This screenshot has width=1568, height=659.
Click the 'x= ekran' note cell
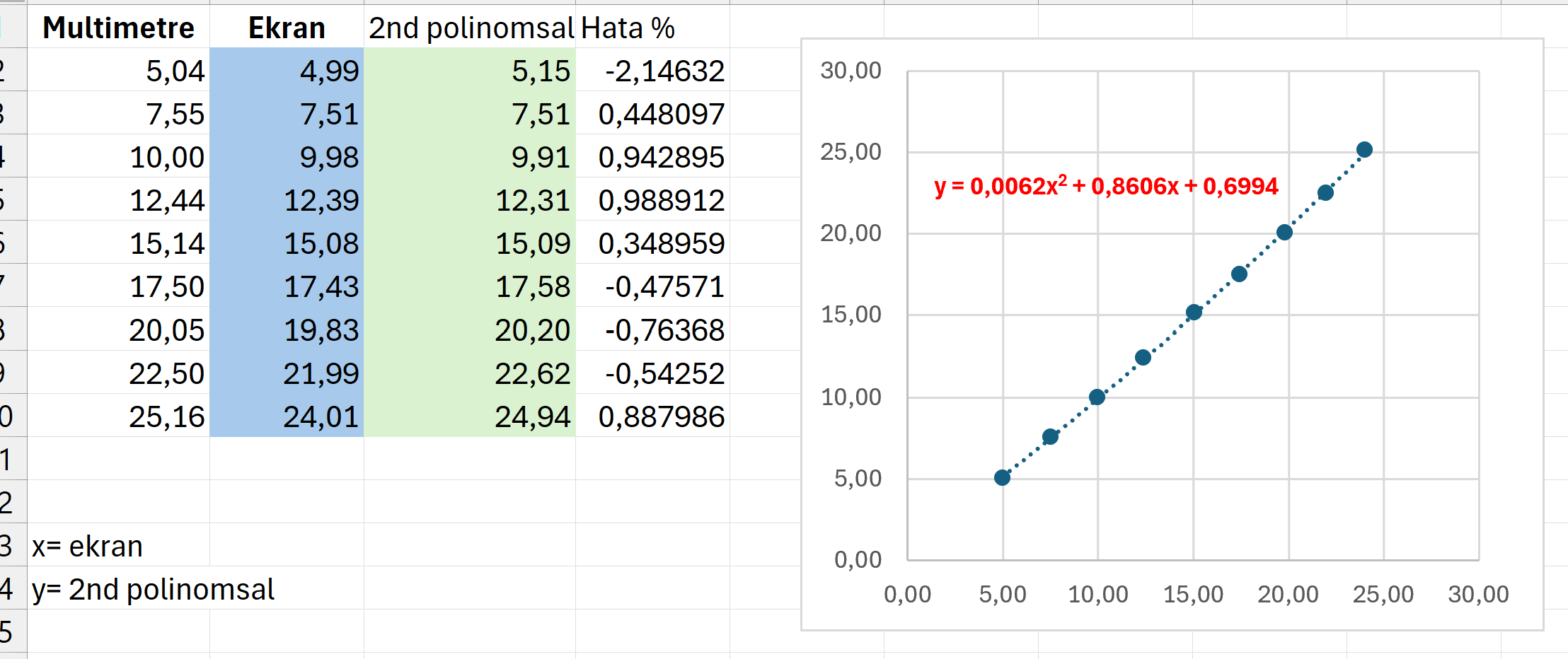(x=118, y=545)
